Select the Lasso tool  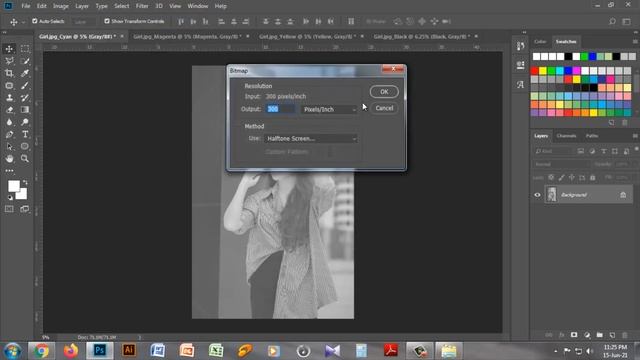coord(9,61)
